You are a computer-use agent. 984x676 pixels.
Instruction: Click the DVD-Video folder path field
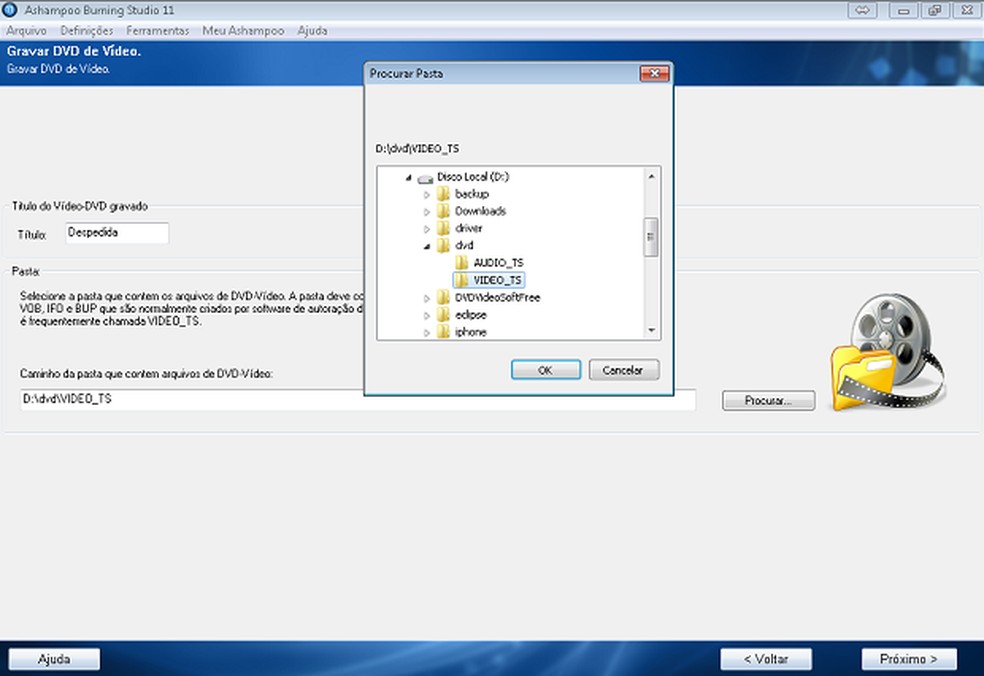pyautogui.click(x=358, y=399)
